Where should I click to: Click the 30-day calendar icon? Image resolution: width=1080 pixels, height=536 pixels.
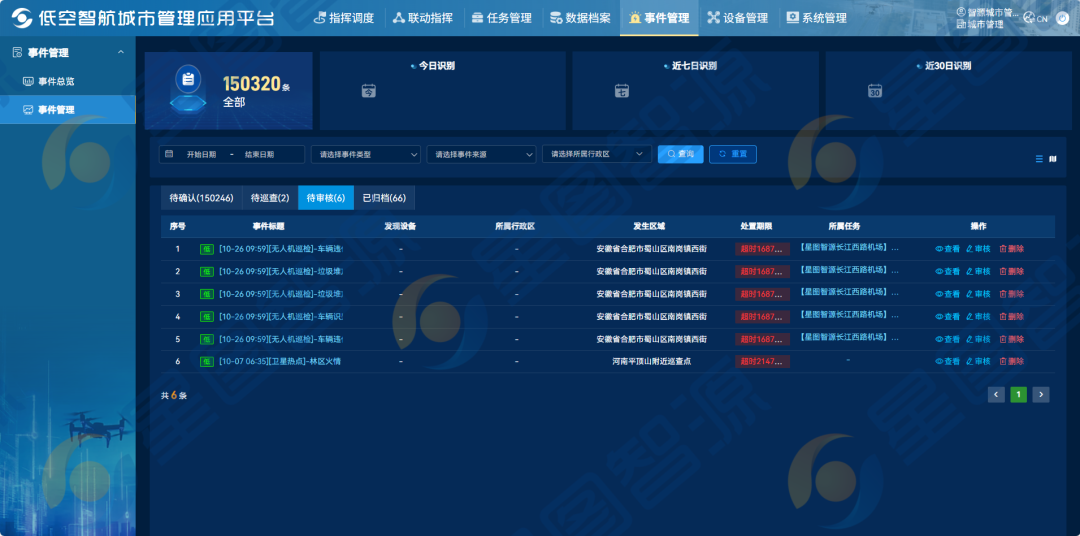coord(875,91)
